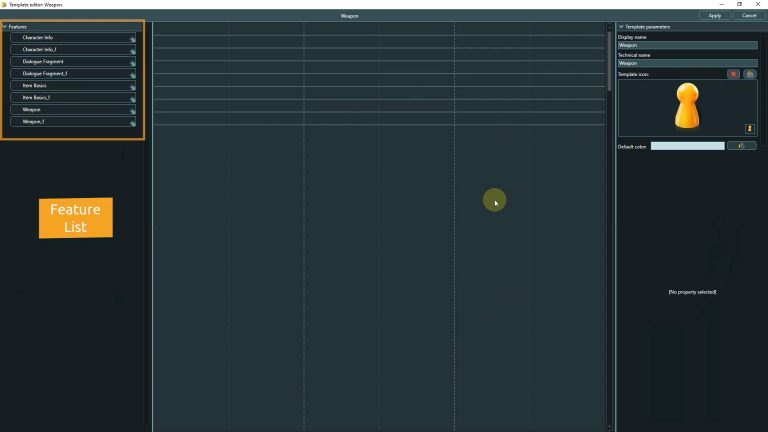The image size is (768, 432).
Task: Click the Weapon header above the grid
Action: click(349, 16)
